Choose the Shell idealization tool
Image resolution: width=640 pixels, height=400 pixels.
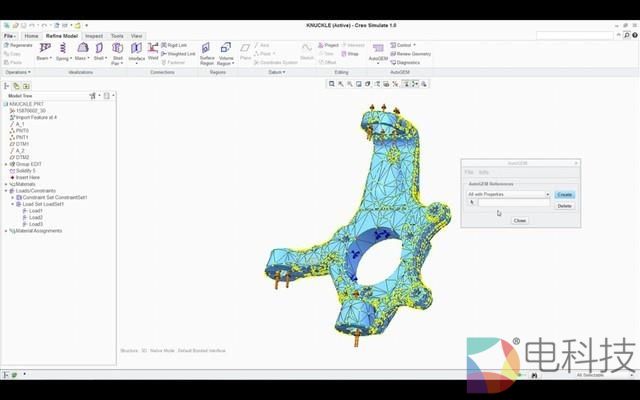pos(99,48)
